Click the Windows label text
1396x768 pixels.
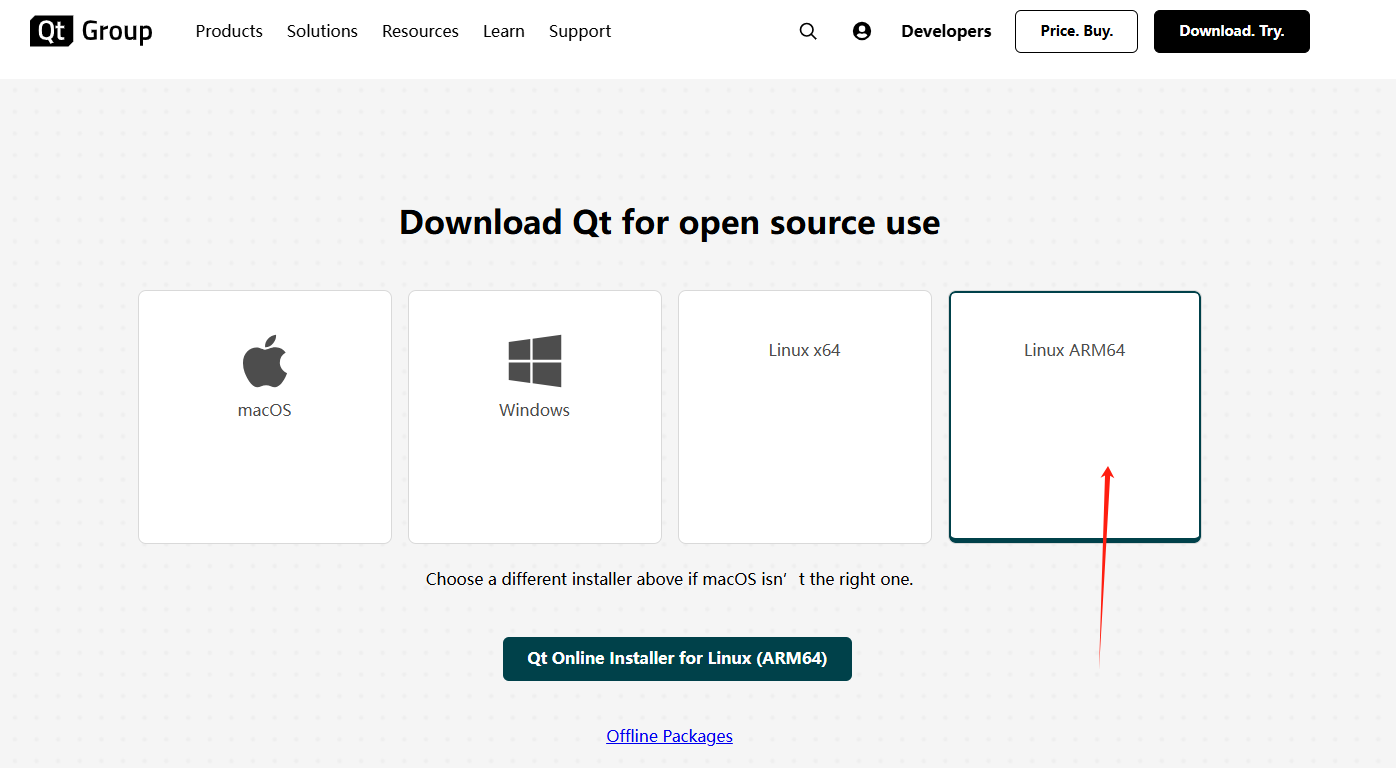535,410
